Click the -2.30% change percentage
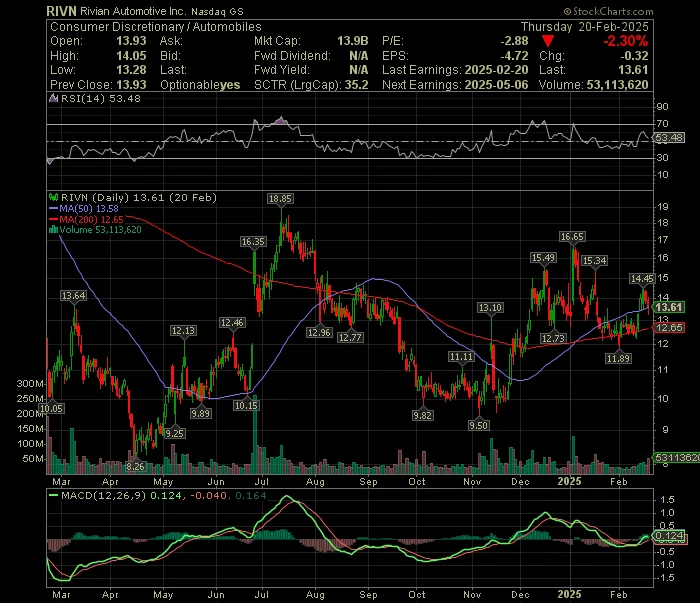700x603 pixels. (x=625, y=42)
